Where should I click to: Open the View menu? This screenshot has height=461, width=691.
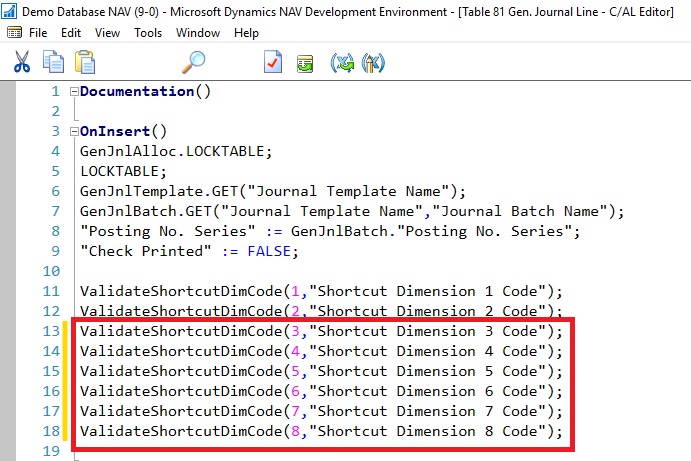(x=107, y=33)
